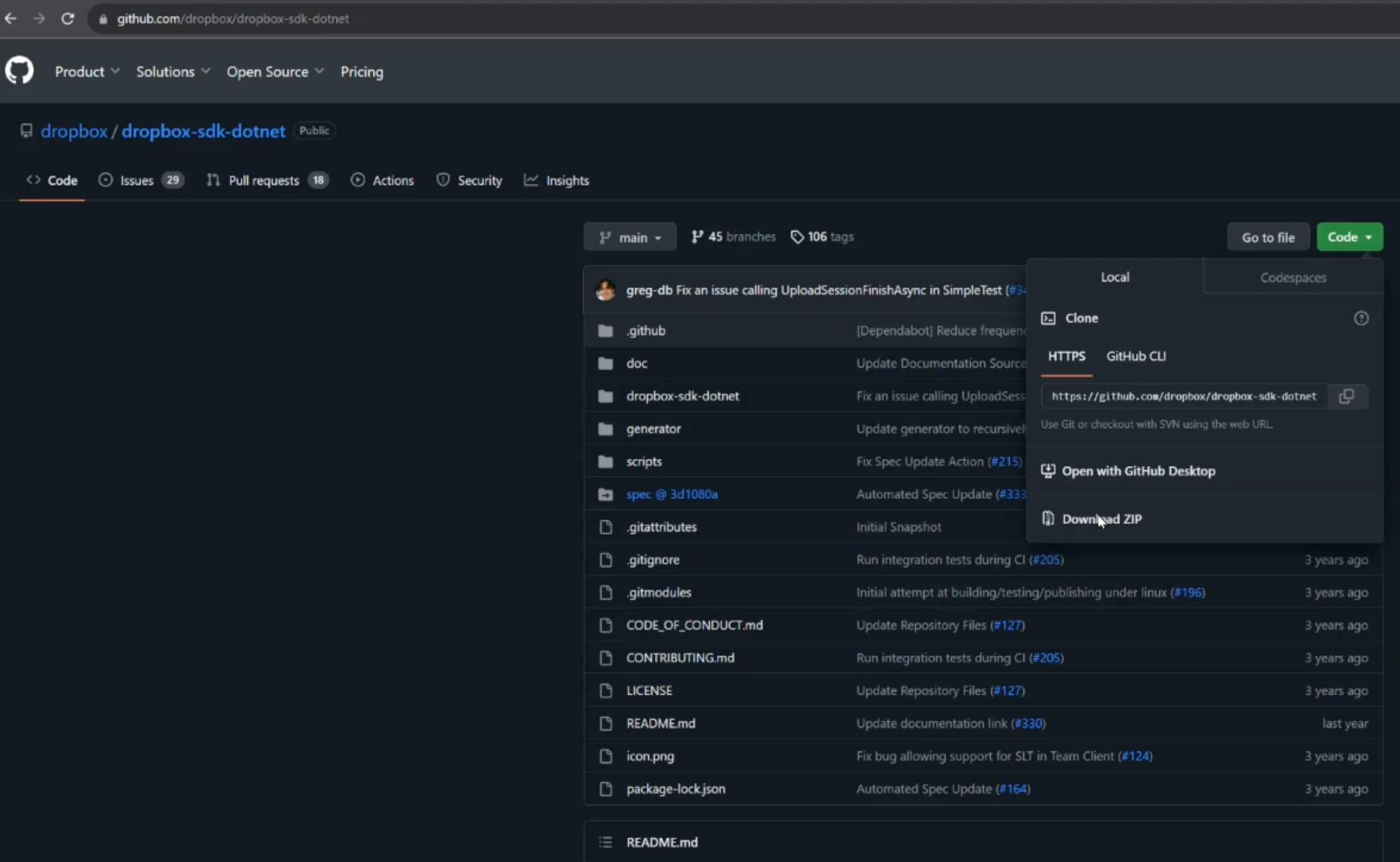Image resolution: width=1400 pixels, height=862 pixels.
Task: Open pull request #330 link
Action: click(1029, 723)
